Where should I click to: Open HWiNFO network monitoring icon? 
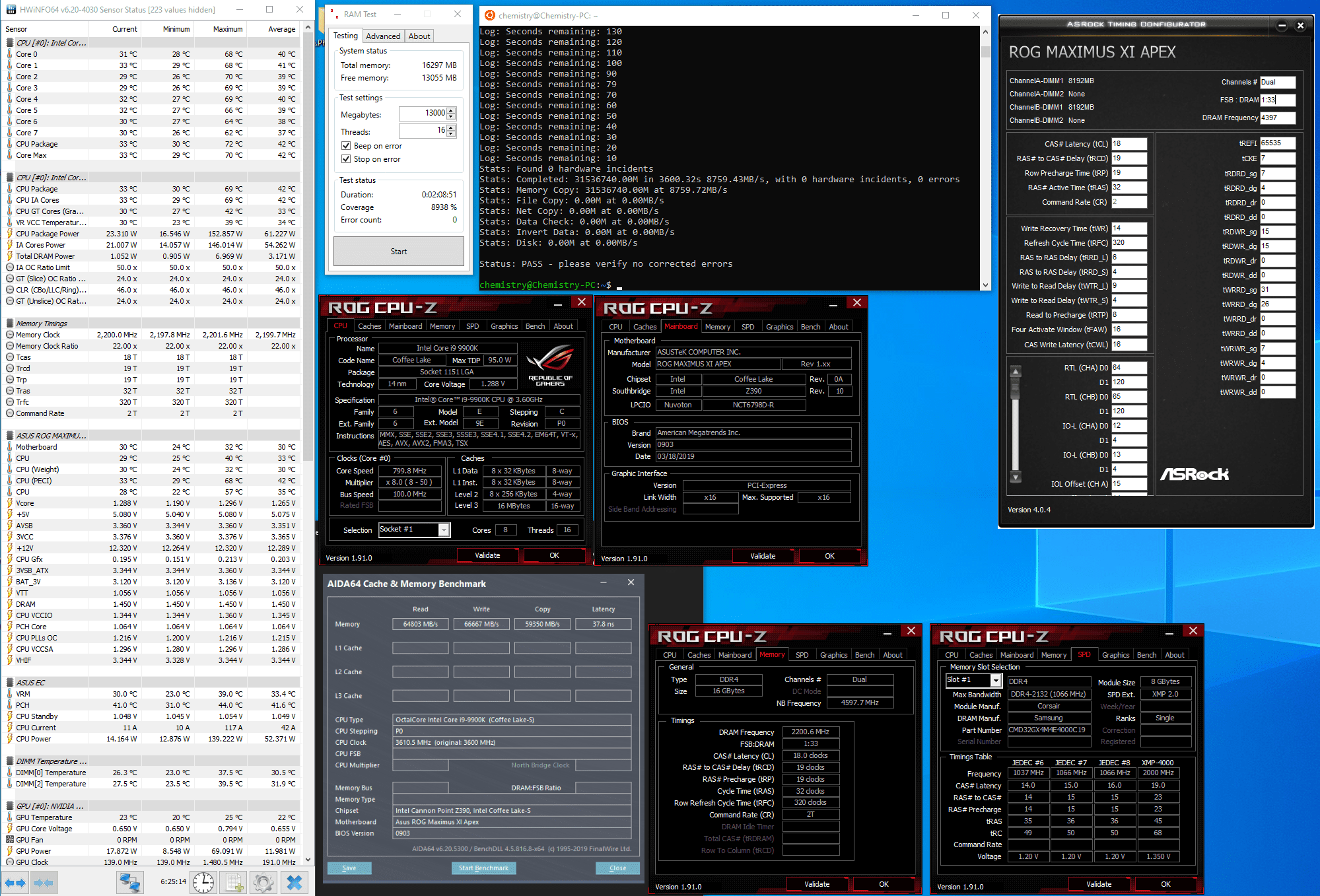129,882
